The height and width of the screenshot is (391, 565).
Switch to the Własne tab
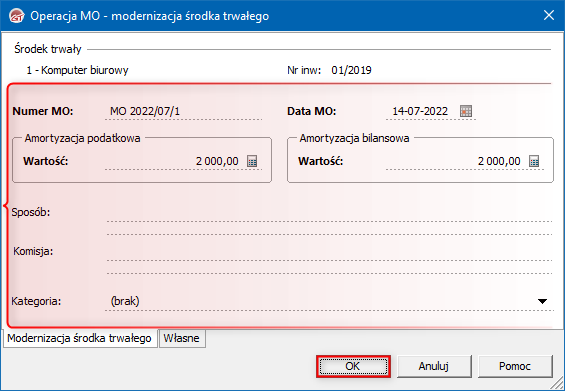[x=182, y=338]
